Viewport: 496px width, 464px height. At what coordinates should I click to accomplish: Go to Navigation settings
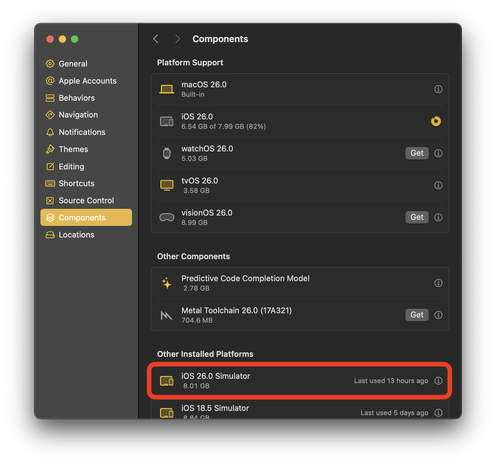[72, 115]
